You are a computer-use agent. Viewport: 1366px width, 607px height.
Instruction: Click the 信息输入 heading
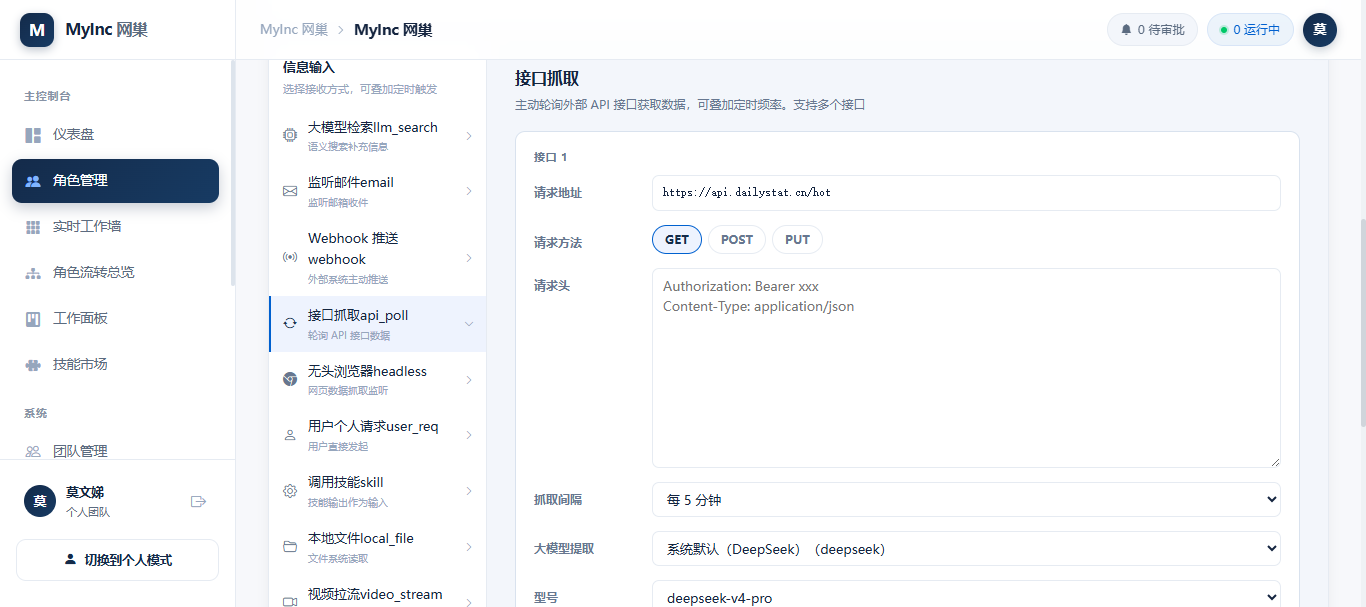(309, 67)
